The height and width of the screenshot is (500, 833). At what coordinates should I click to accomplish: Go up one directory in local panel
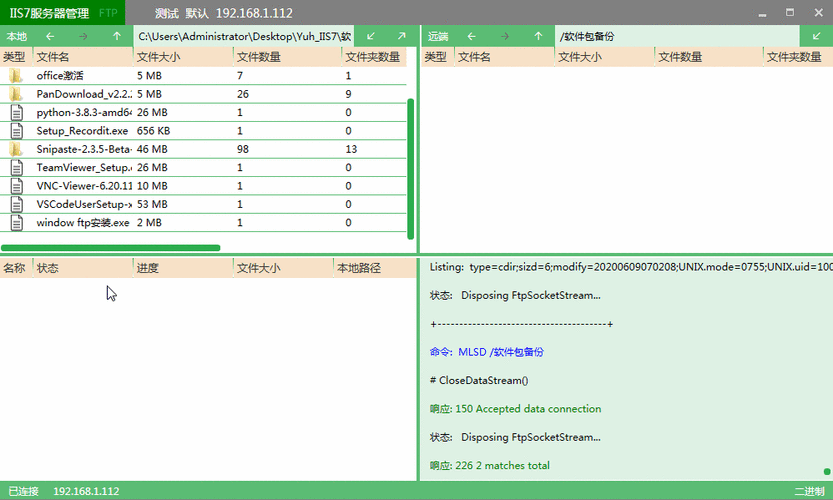click(116, 36)
